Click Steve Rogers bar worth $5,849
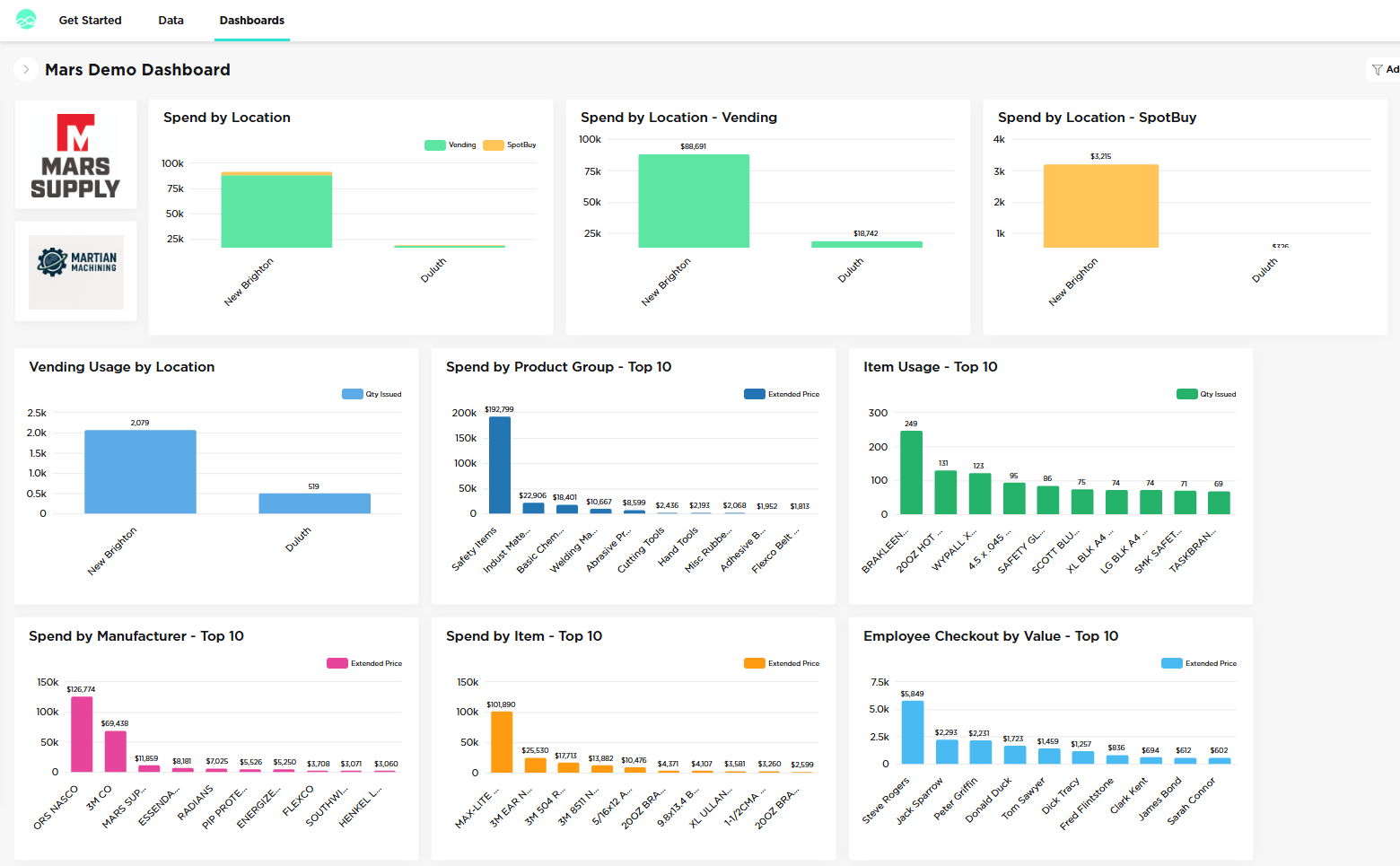1400x866 pixels. click(913, 732)
